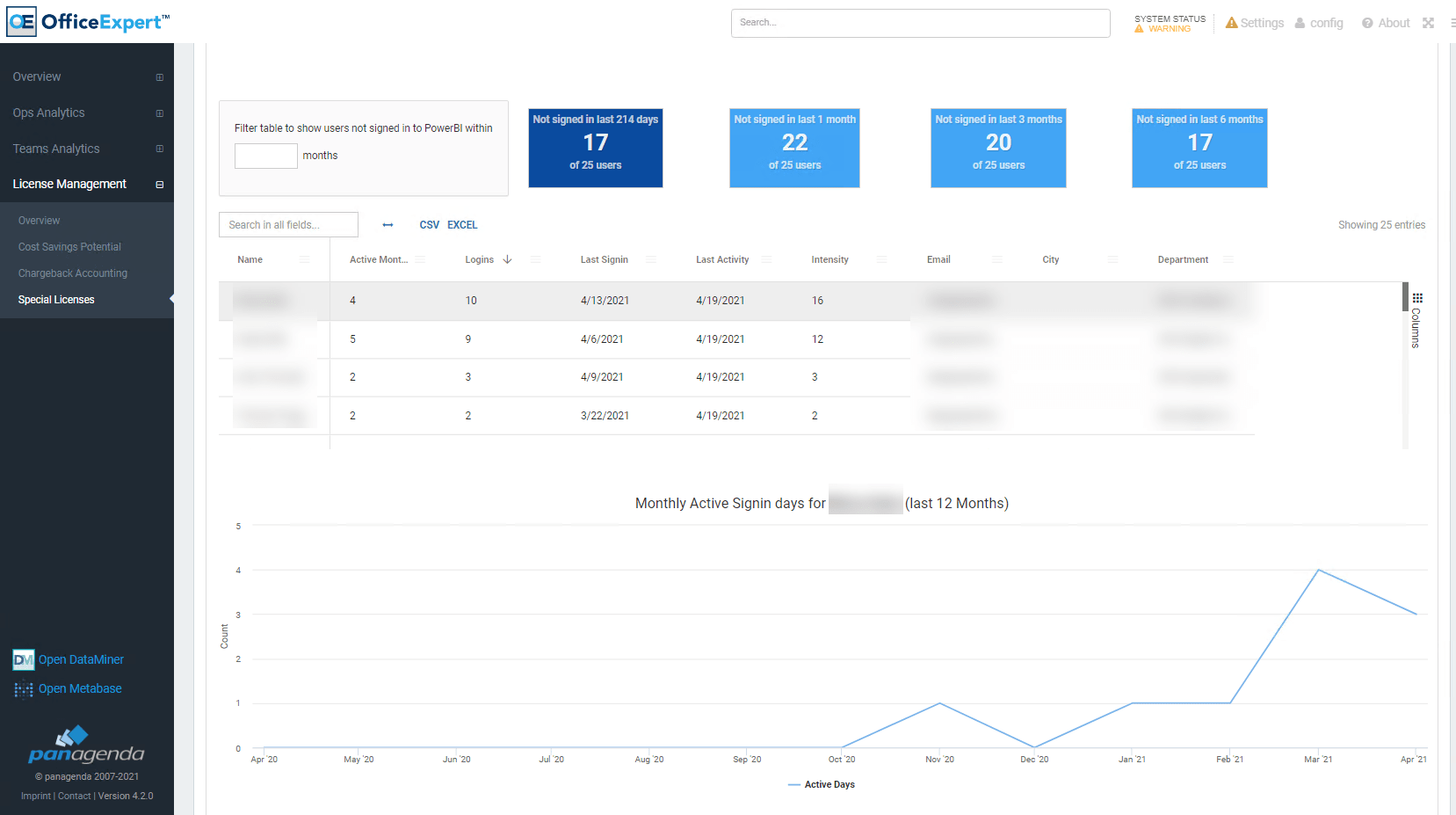Image resolution: width=1456 pixels, height=815 pixels.
Task: Select row with last signin 4/6/2021
Action: 736,339
